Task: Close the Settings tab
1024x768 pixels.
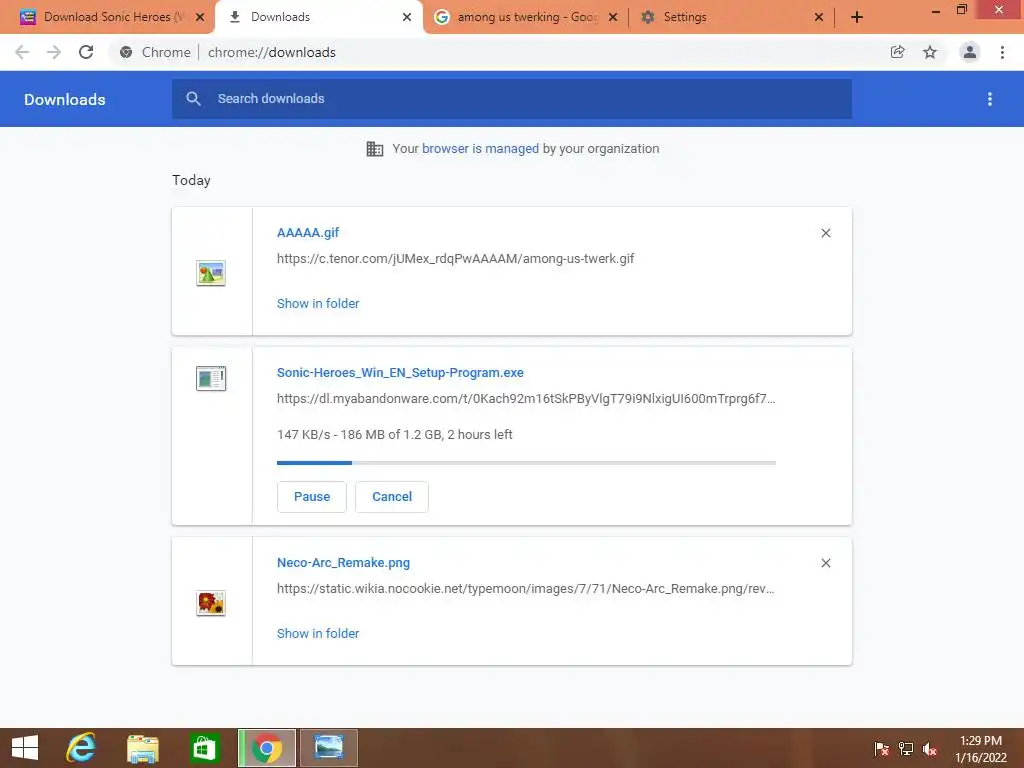Action: (819, 17)
